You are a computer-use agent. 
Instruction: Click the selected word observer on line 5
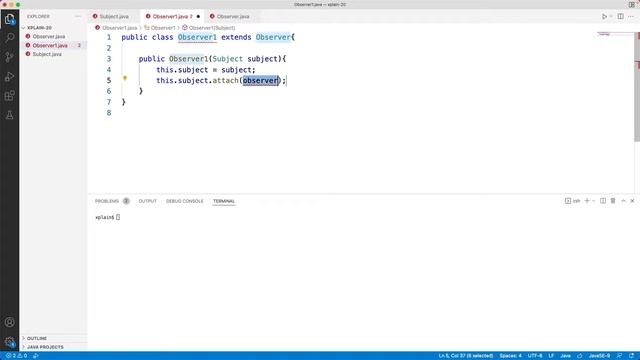click(x=260, y=80)
